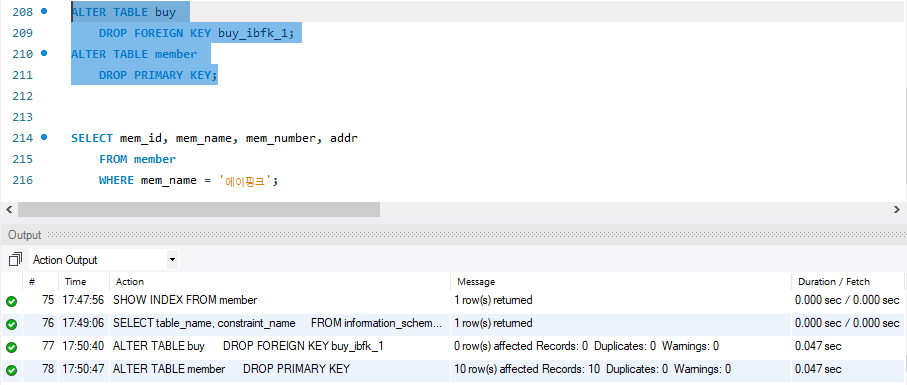This screenshot has height=385, width=907.
Task: Click the output pane copy icon beside Action Output
Action: (x=16, y=260)
